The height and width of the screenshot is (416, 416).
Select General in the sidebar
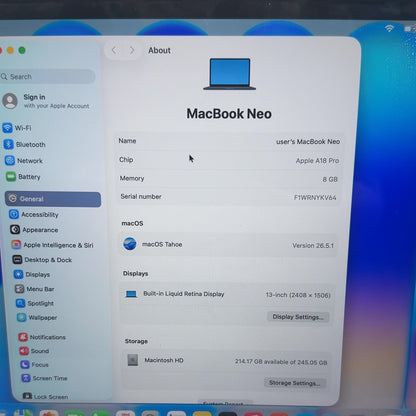tap(53, 199)
